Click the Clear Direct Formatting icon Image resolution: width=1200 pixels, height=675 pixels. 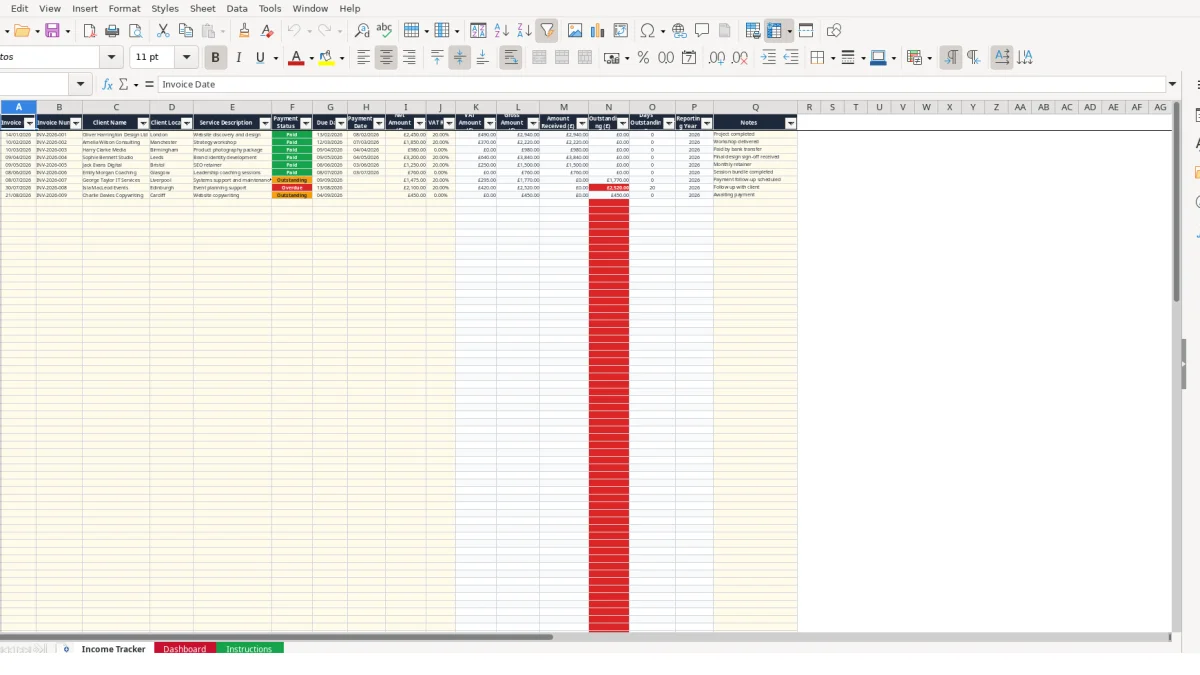point(267,31)
